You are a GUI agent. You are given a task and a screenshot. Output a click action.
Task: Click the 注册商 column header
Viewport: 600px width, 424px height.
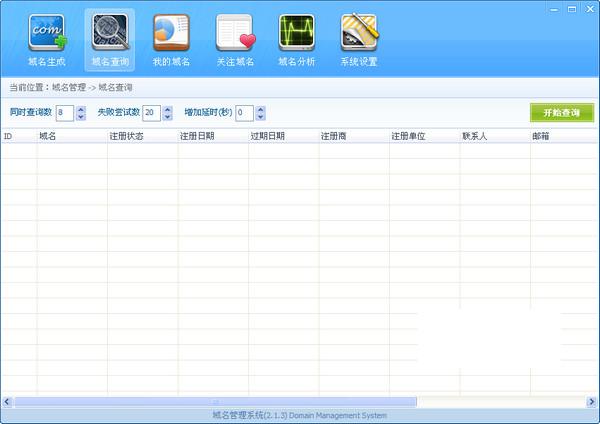(x=352, y=135)
